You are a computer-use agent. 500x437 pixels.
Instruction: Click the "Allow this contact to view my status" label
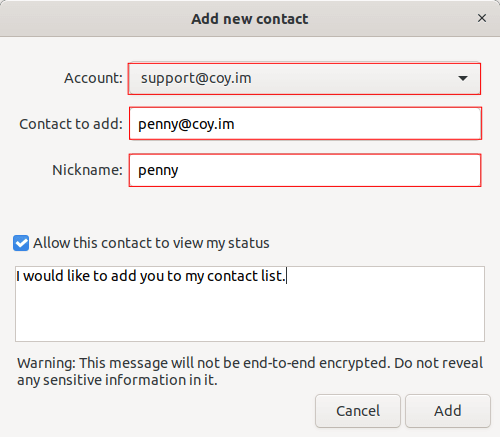(151, 243)
